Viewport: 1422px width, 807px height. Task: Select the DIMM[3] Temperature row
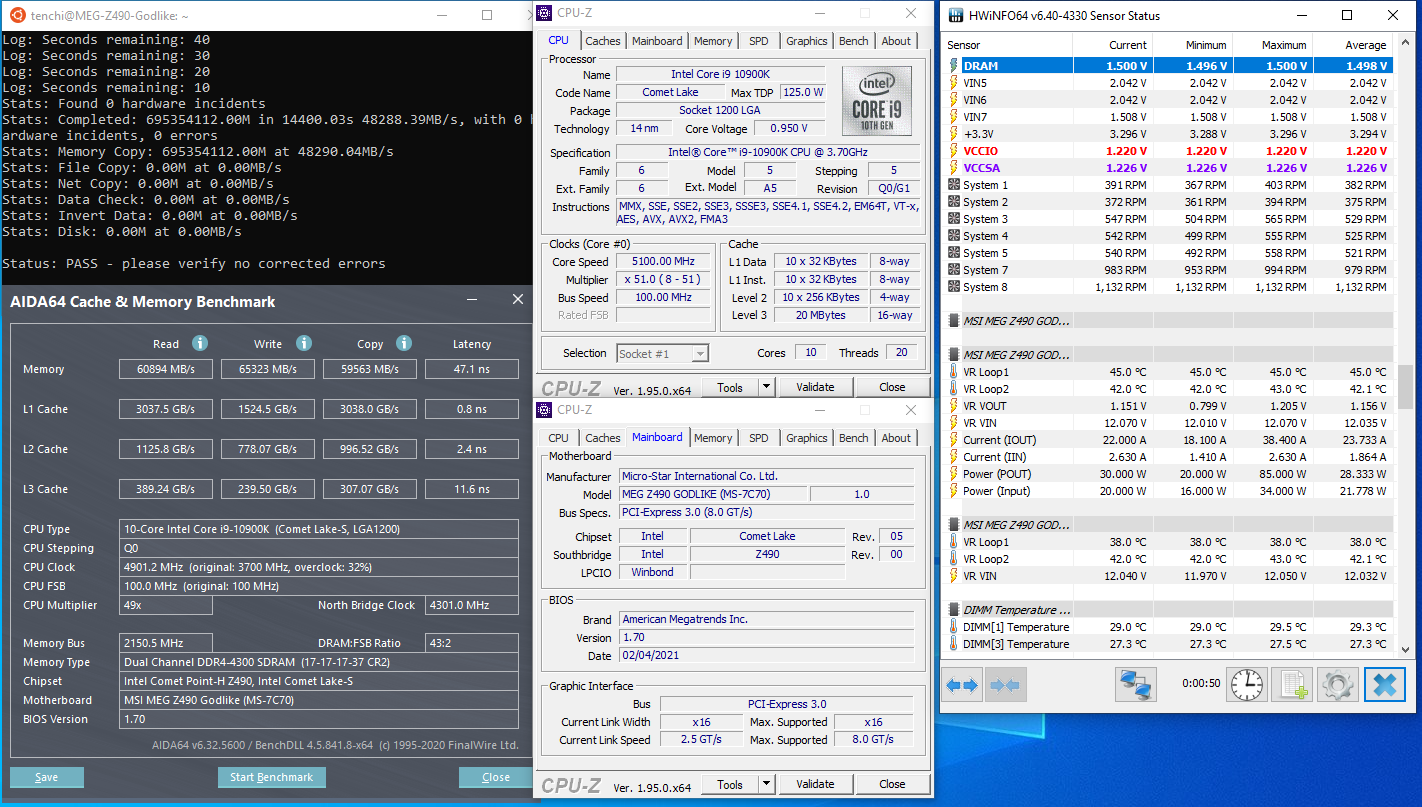pos(1168,644)
